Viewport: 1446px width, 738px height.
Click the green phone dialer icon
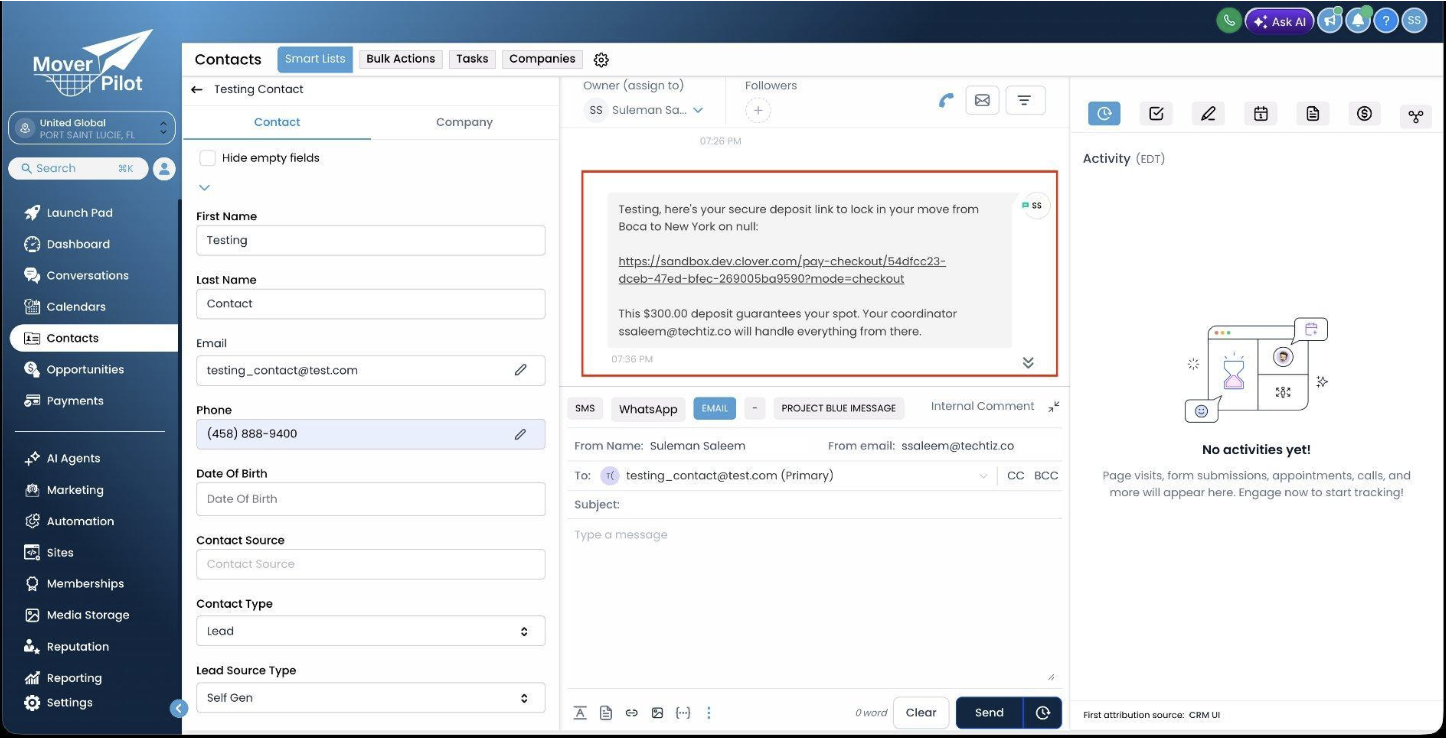pyautogui.click(x=1229, y=21)
